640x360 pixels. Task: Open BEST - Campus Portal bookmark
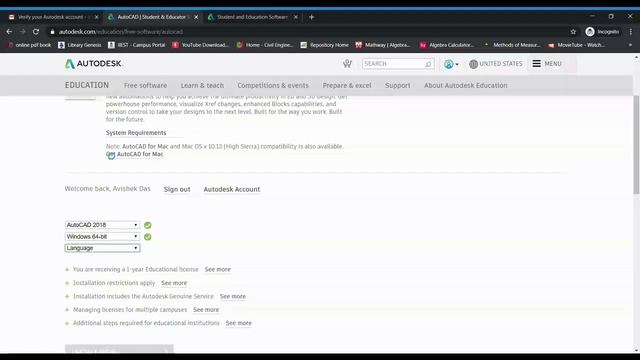click(137, 45)
